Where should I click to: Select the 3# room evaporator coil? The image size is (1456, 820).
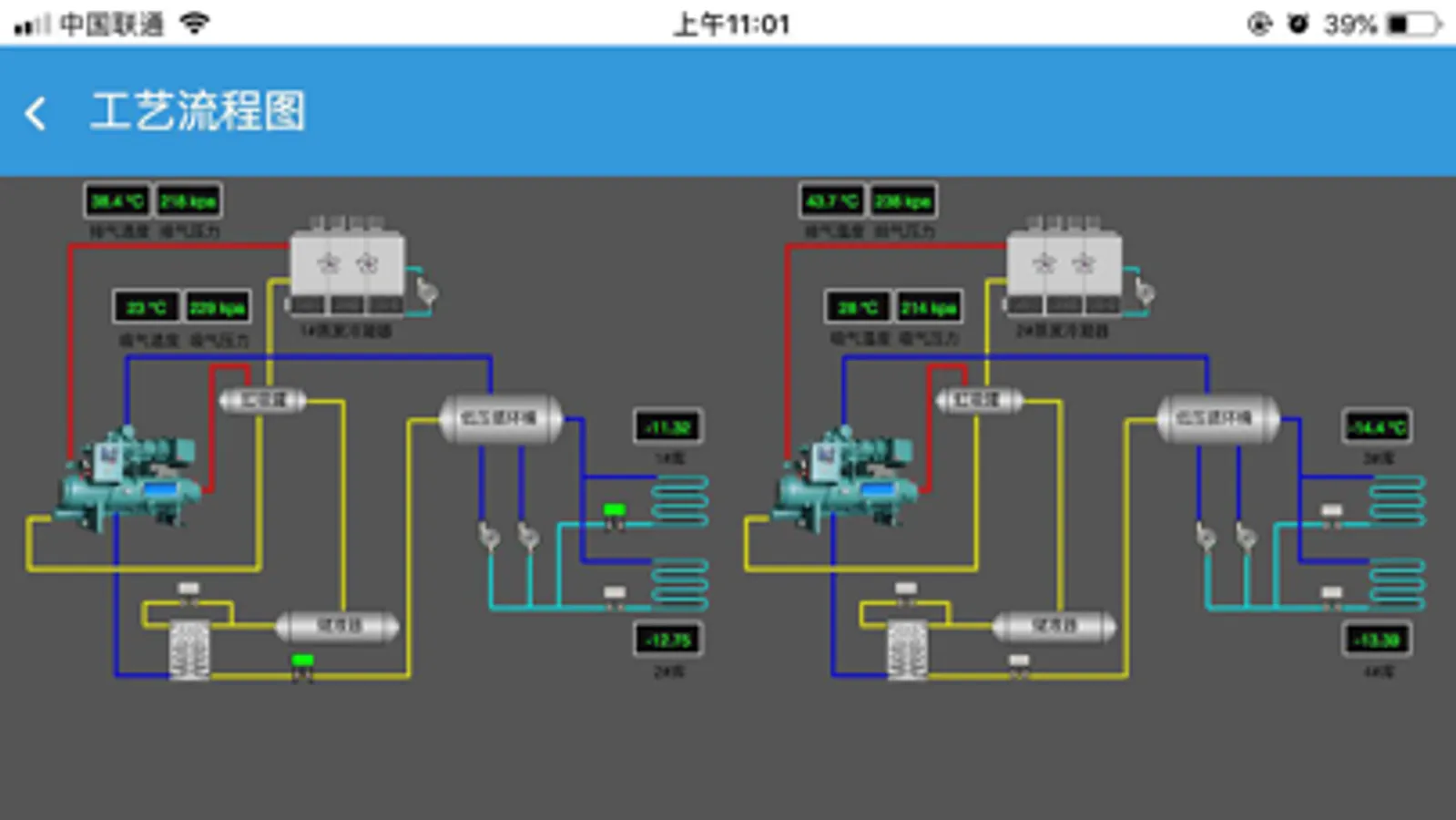coord(1397,499)
